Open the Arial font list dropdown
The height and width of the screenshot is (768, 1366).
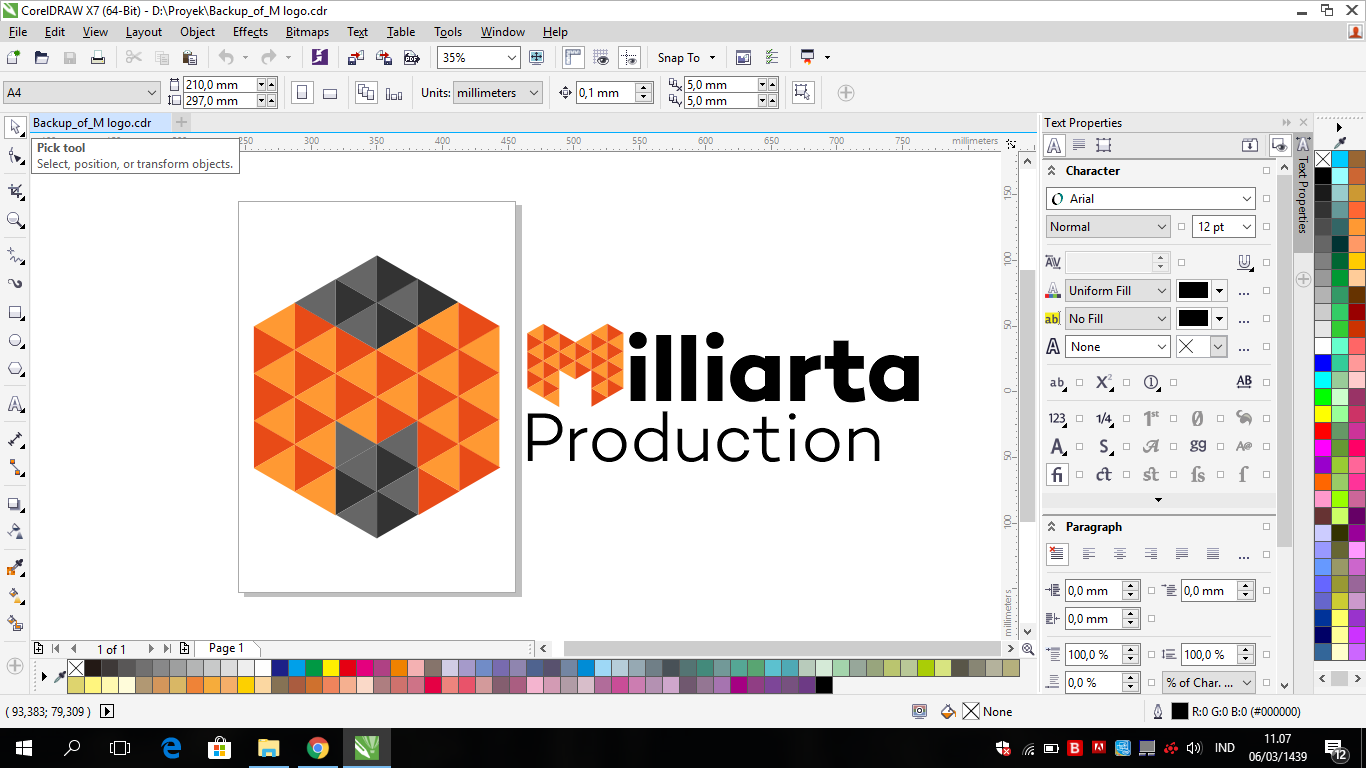click(x=1245, y=199)
